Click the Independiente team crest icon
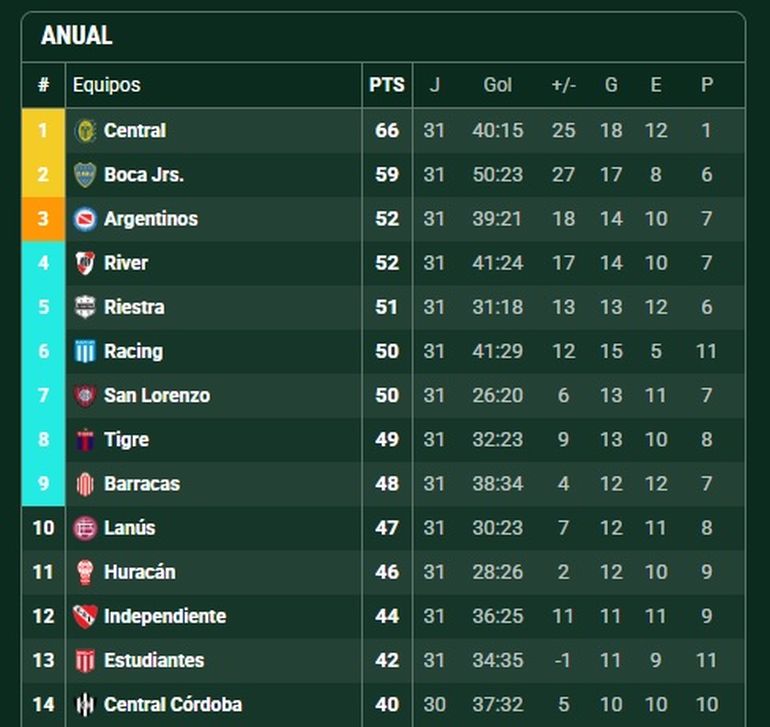Viewport: 770px width, 727px height. coord(85,616)
